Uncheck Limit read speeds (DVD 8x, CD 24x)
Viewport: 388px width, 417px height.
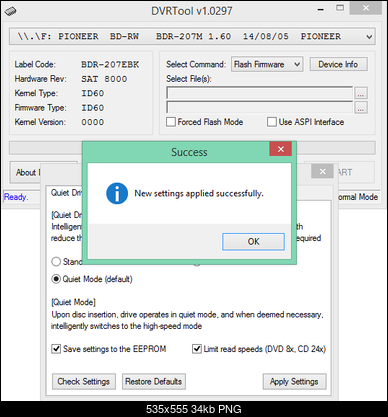click(x=197, y=349)
